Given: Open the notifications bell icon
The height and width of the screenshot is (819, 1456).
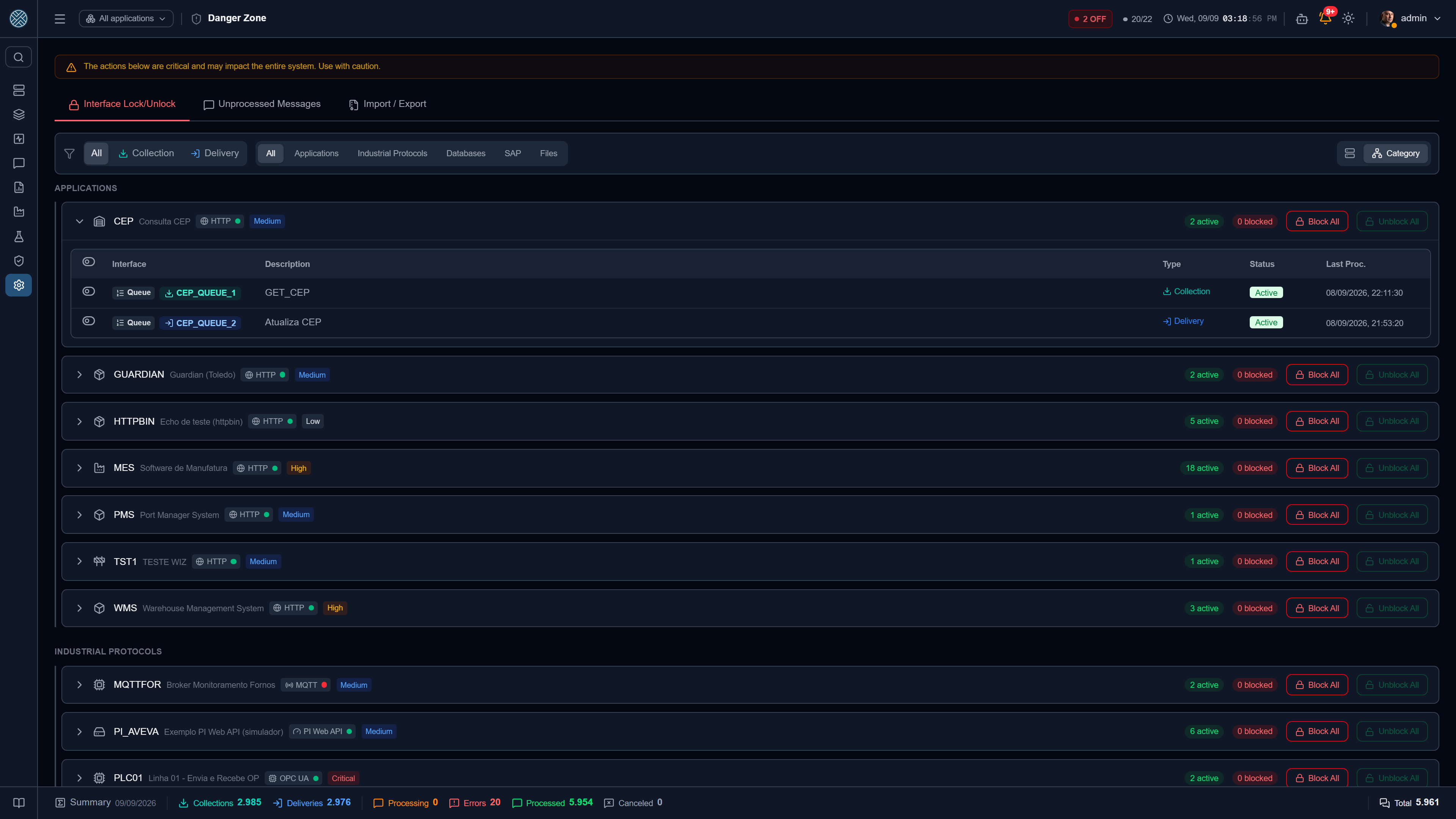Looking at the screenshot, I should 1325,18.
